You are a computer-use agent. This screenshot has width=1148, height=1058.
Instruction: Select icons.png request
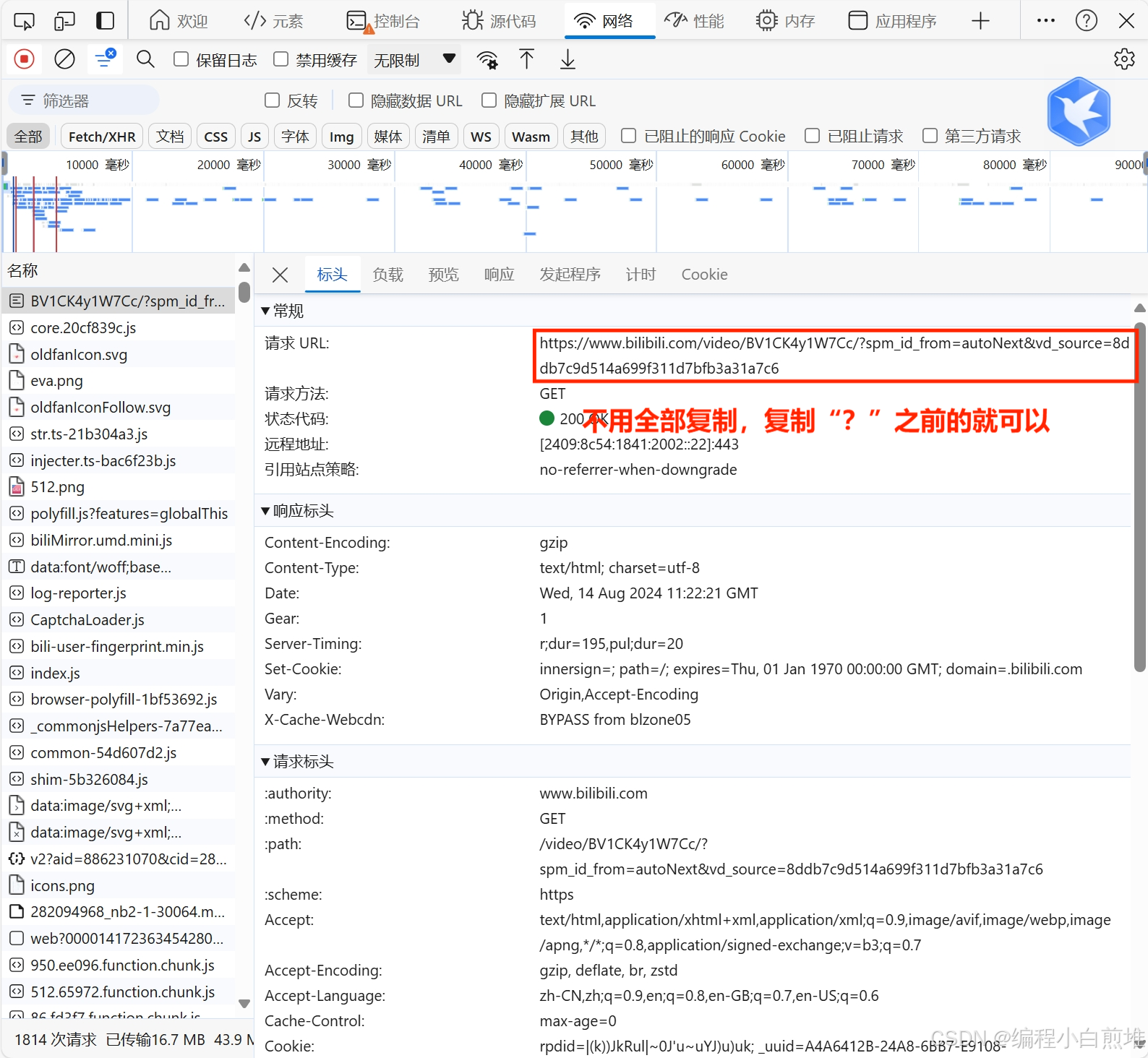[119, 885]
